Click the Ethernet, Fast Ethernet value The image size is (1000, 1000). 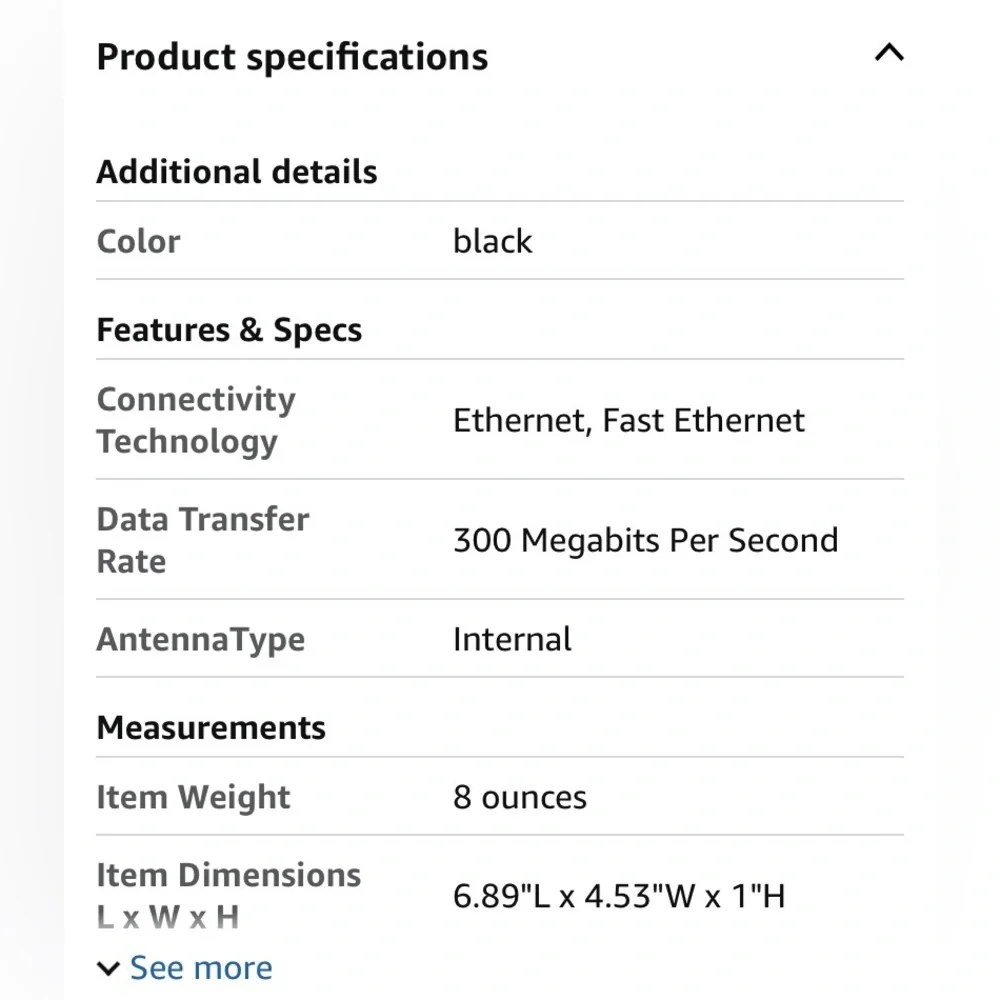click(629, 420)
